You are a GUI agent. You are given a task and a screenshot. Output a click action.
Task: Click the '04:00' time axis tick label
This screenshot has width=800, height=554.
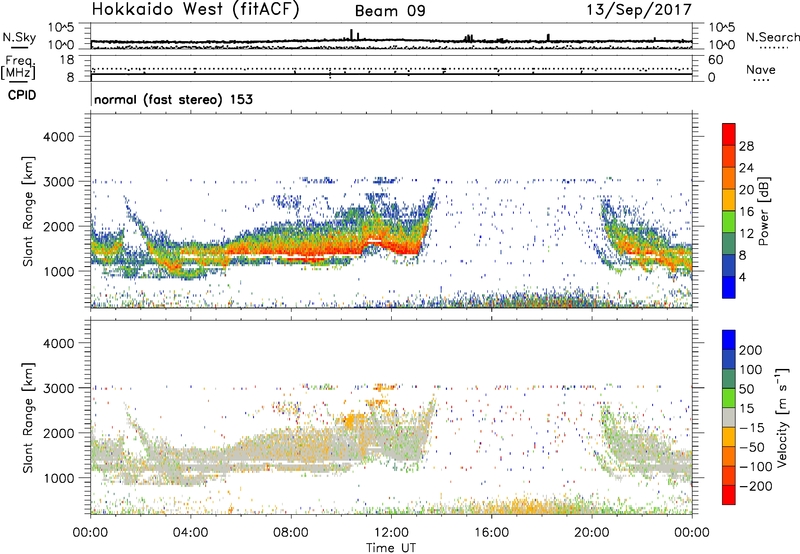point(190,533)
